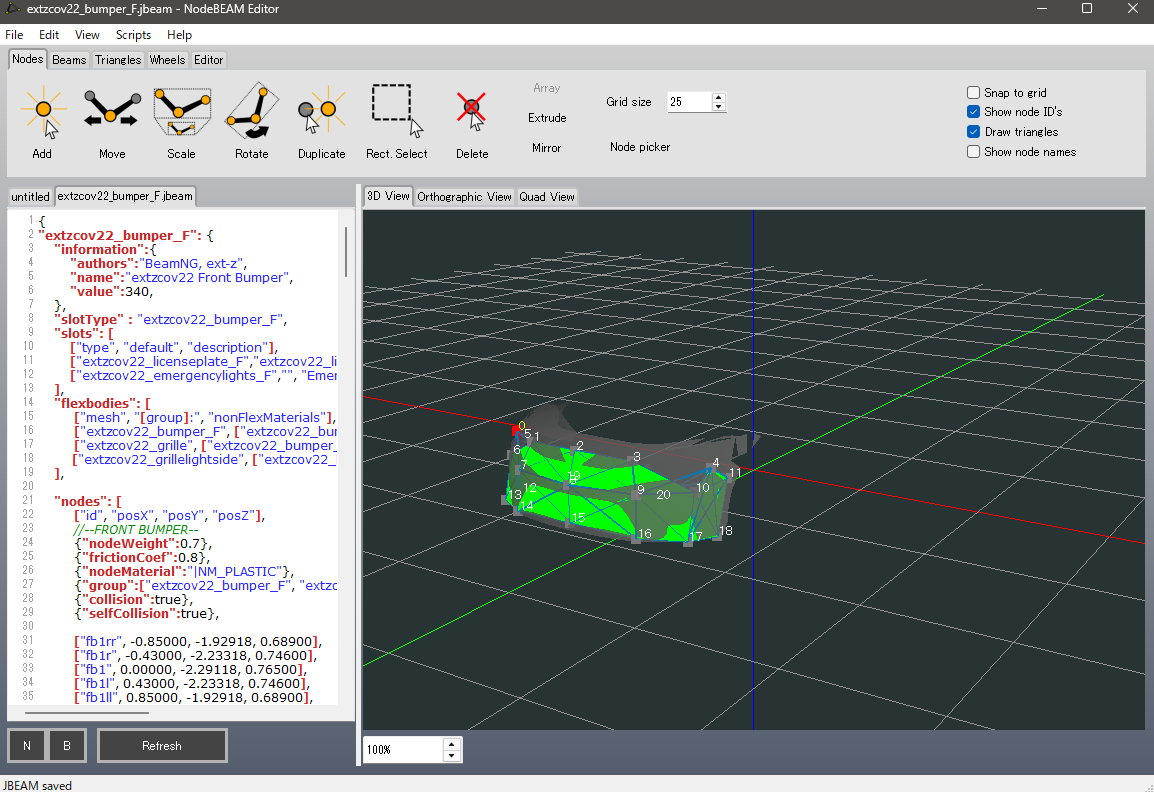Turn on Show node names
Screen dimensions: 1154x792
[974, 152]
